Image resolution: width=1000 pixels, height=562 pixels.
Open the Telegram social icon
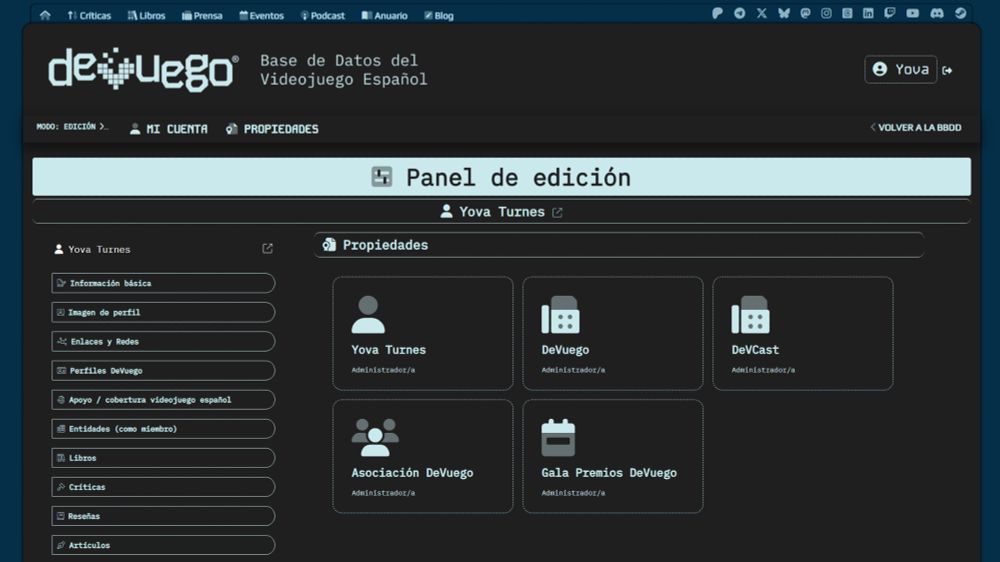(740, 13)
